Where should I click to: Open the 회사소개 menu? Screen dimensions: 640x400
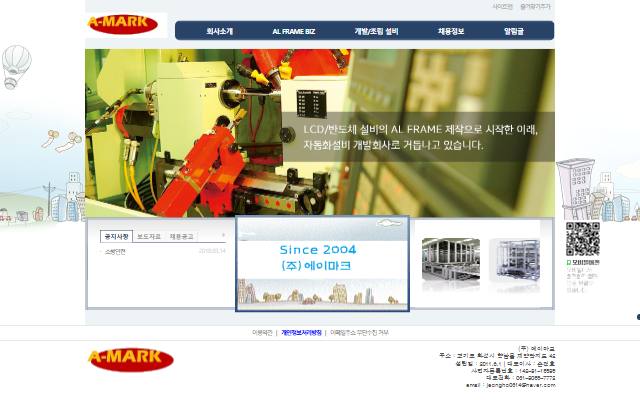pos(220,31)
